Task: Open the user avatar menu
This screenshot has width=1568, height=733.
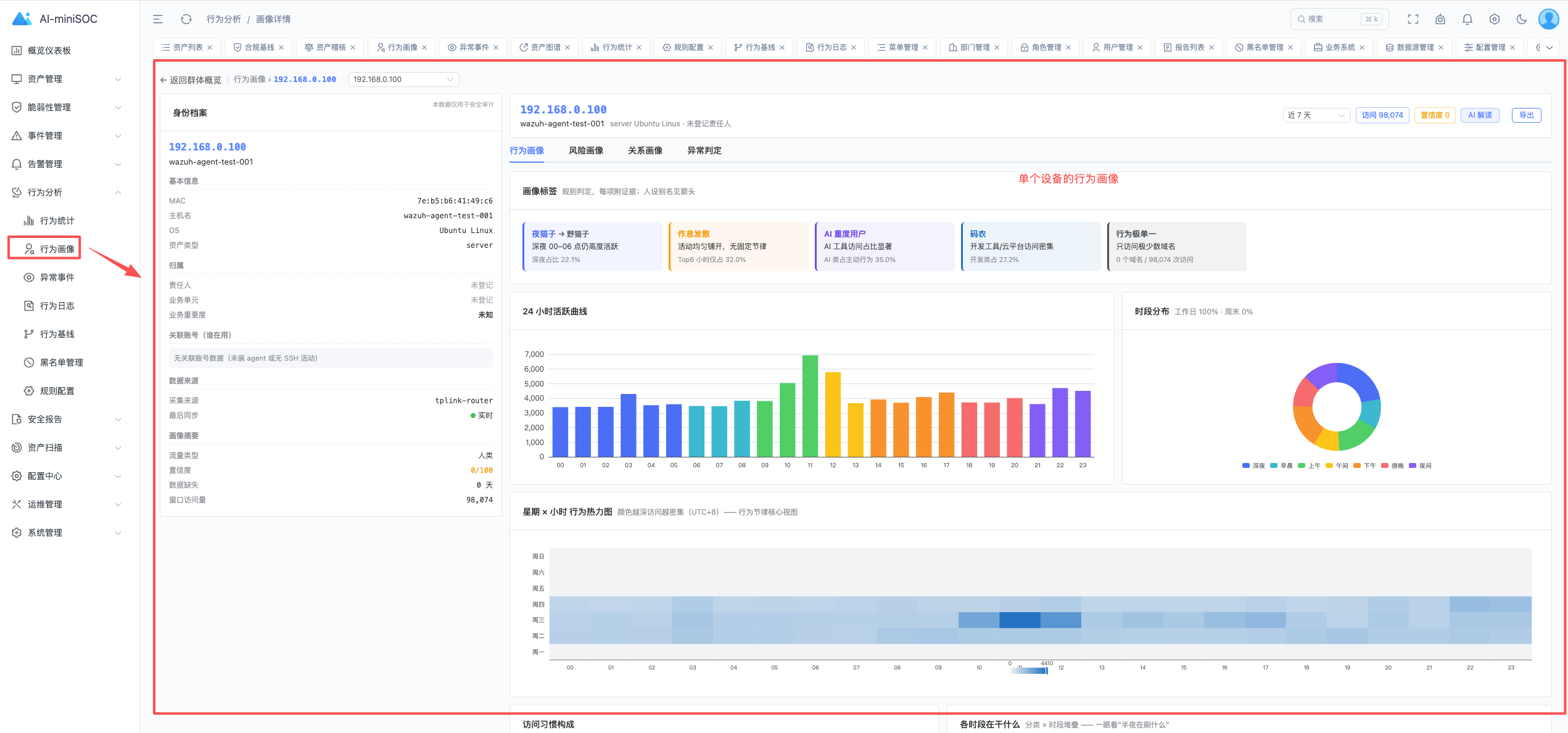Action: (1549, 19)
